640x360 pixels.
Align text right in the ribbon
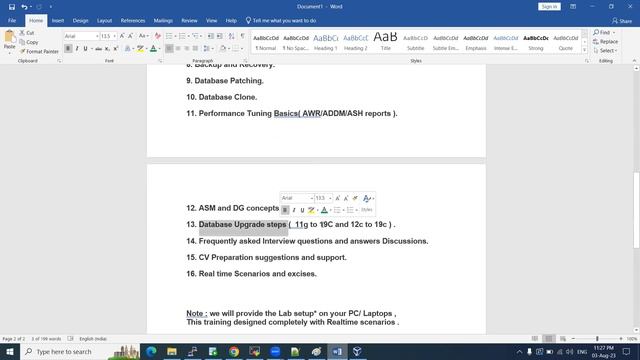click(187, 49)
